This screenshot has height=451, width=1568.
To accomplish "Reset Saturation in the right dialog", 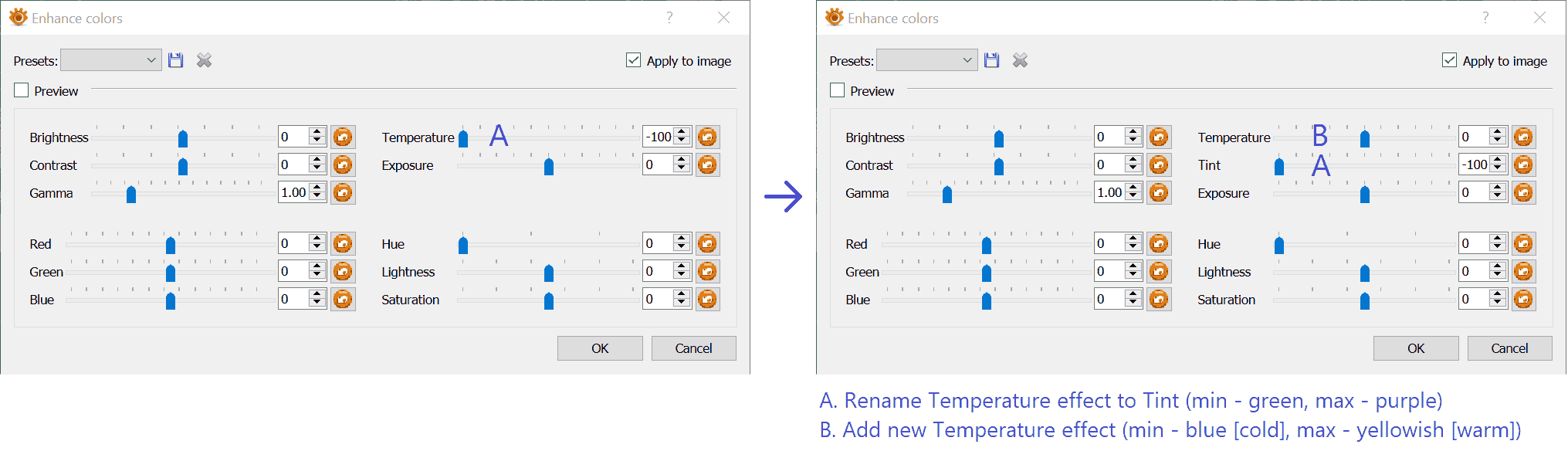I will [1523, 299].
